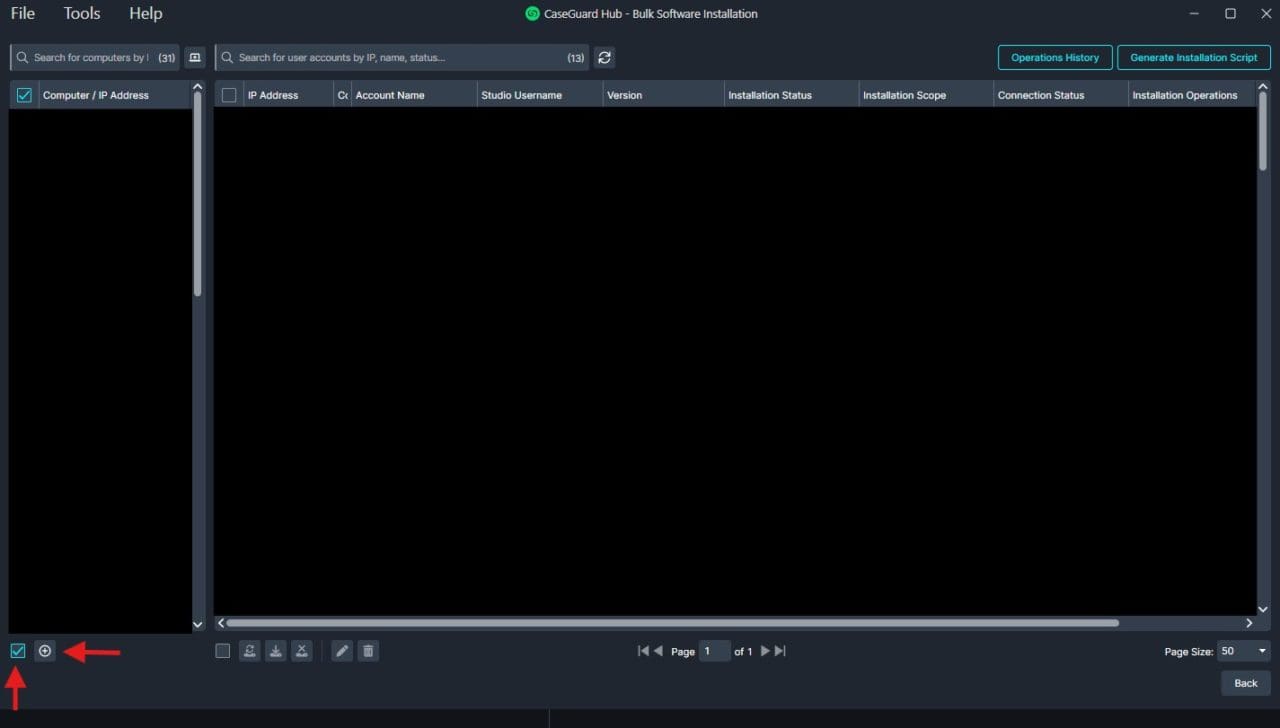Image resolution: width=1280 pixels, height=728 pixels.
Task: Click the add computer plus icon
Action: pos(45,651)
